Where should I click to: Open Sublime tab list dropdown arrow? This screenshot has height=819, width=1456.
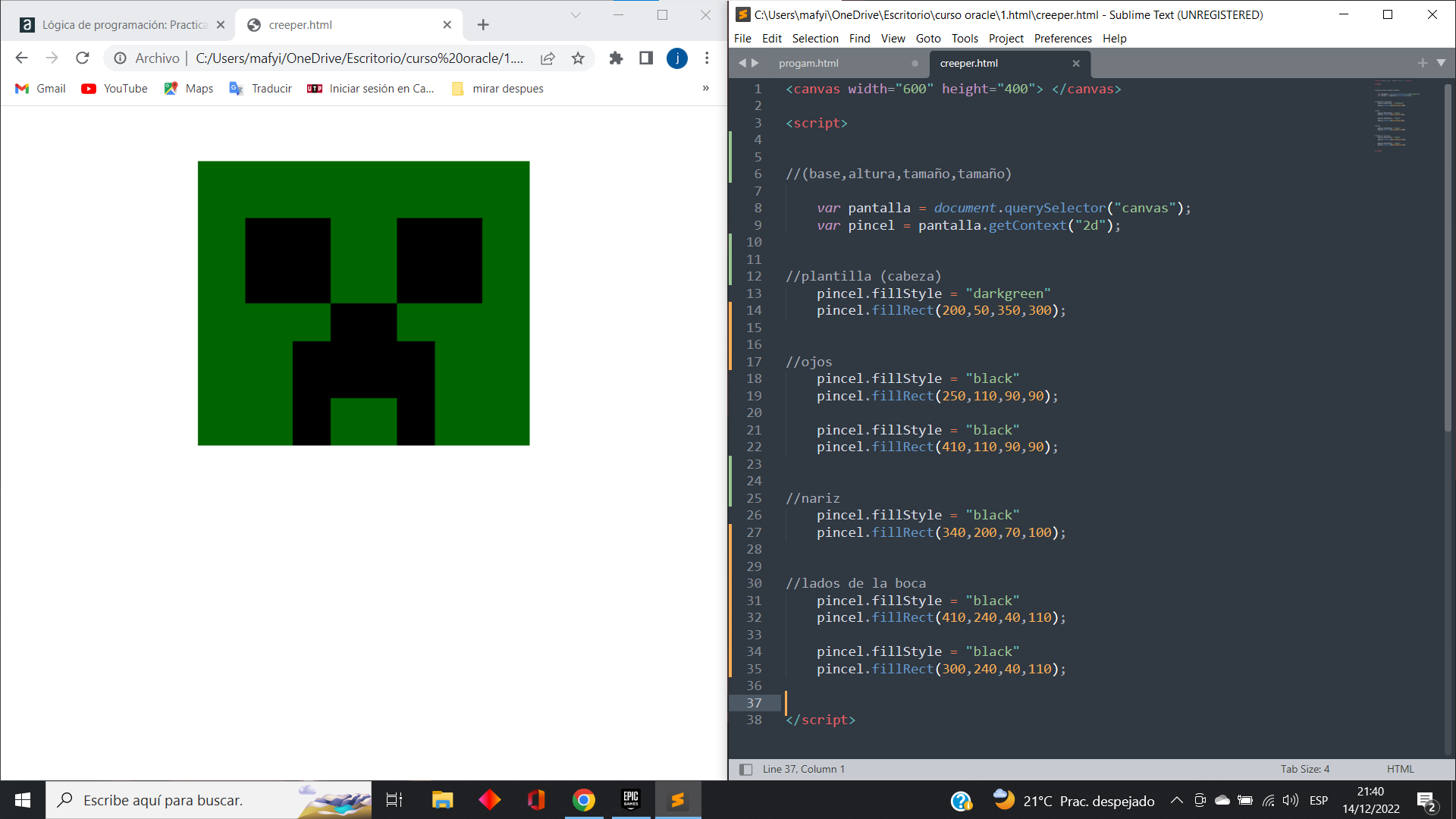click(x=1442, y=63)
